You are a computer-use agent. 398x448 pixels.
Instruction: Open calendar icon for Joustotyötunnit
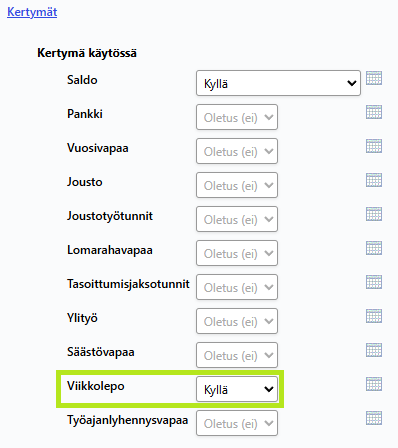coord(374,214)
